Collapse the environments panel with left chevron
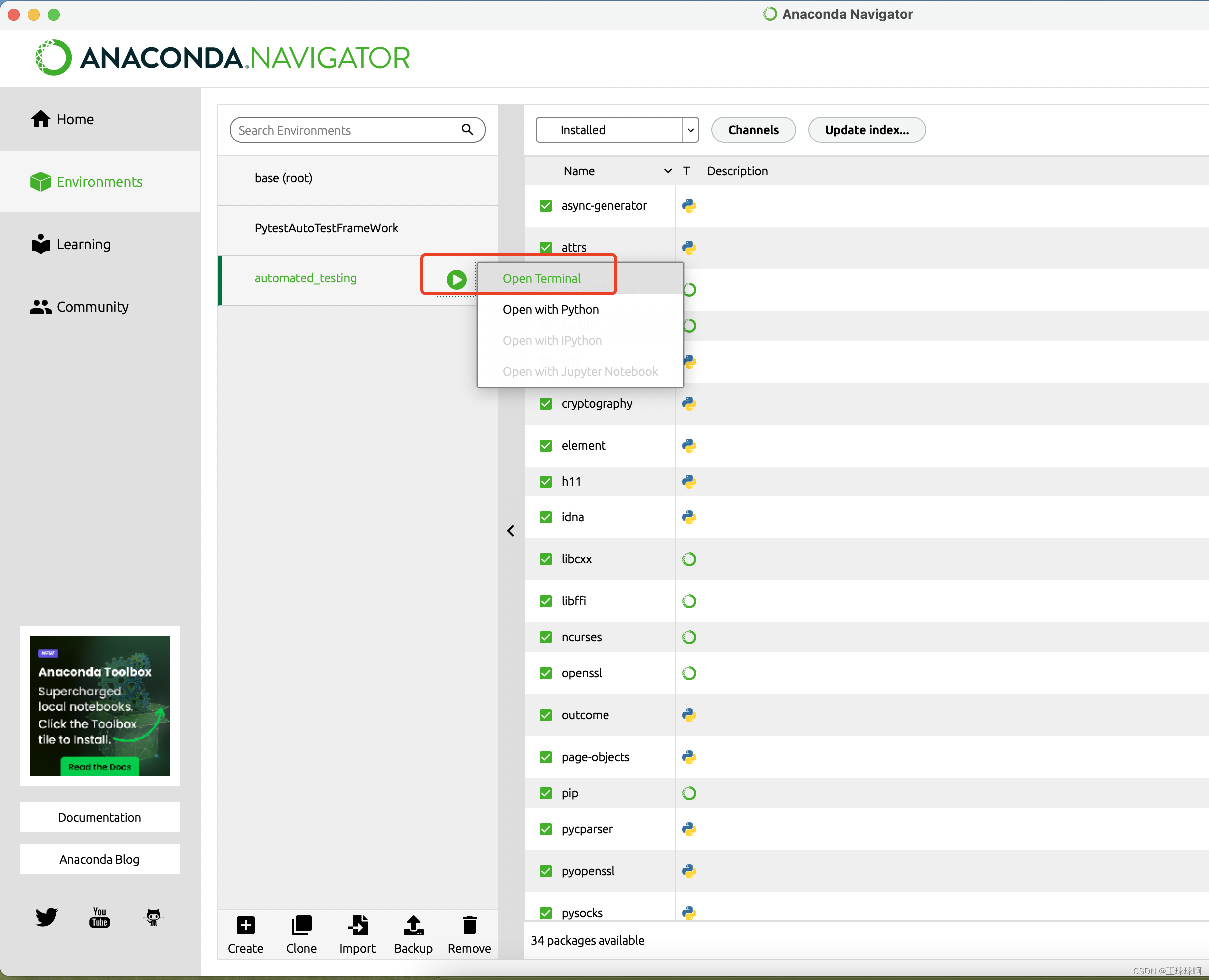 pyautogui.click(x=511, y=530)
